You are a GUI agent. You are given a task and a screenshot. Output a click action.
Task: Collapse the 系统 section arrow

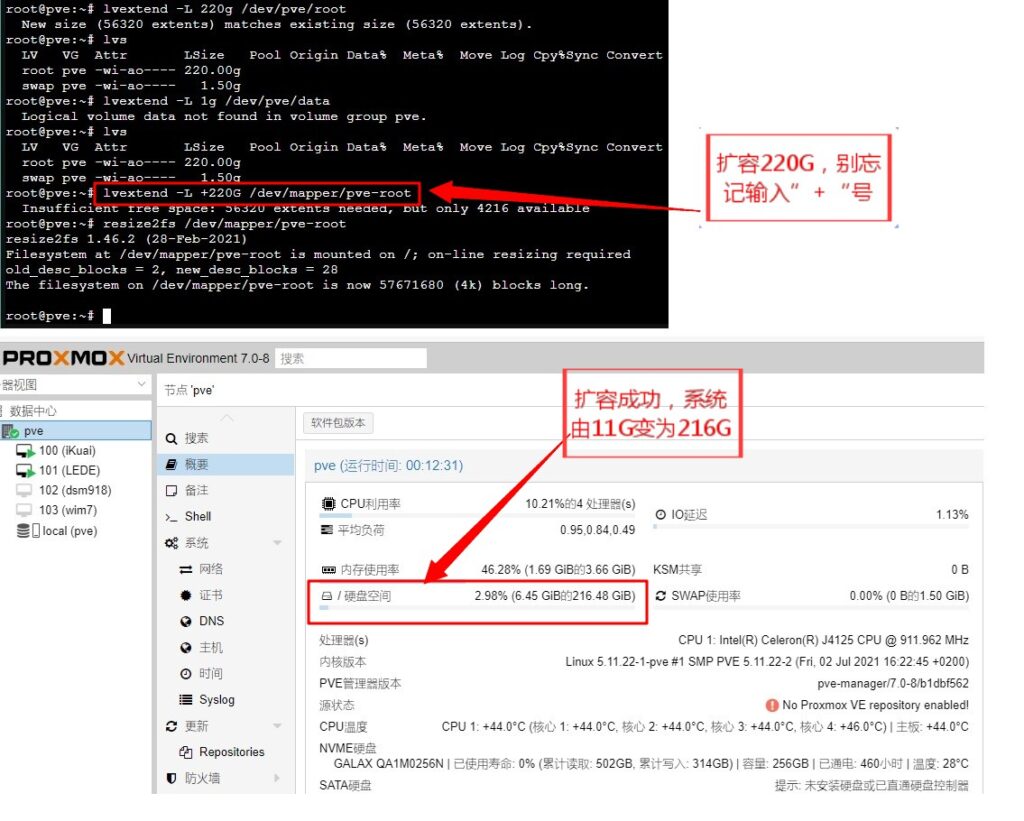[x=277, y=543]
